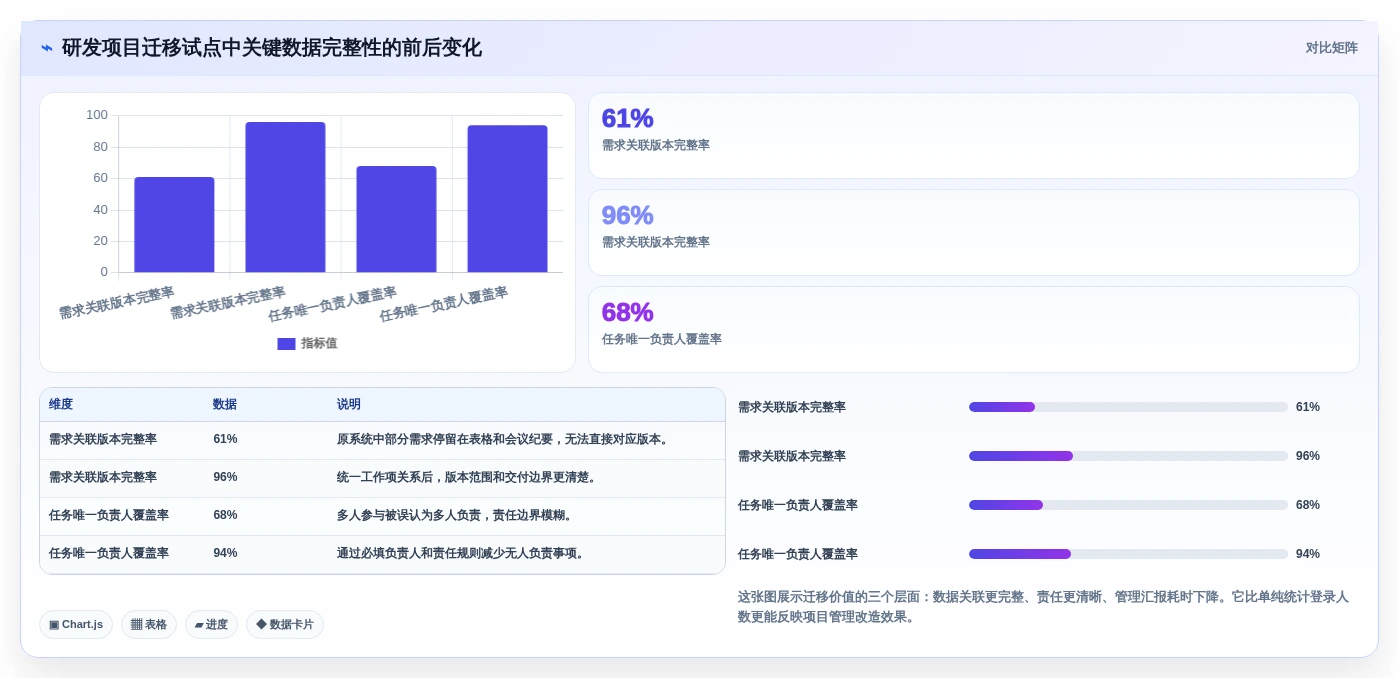The width and height of the screenshot is (1399, 678).
Task: Click the label left of the 96% progress bar
Action: [x=792, y=456]
